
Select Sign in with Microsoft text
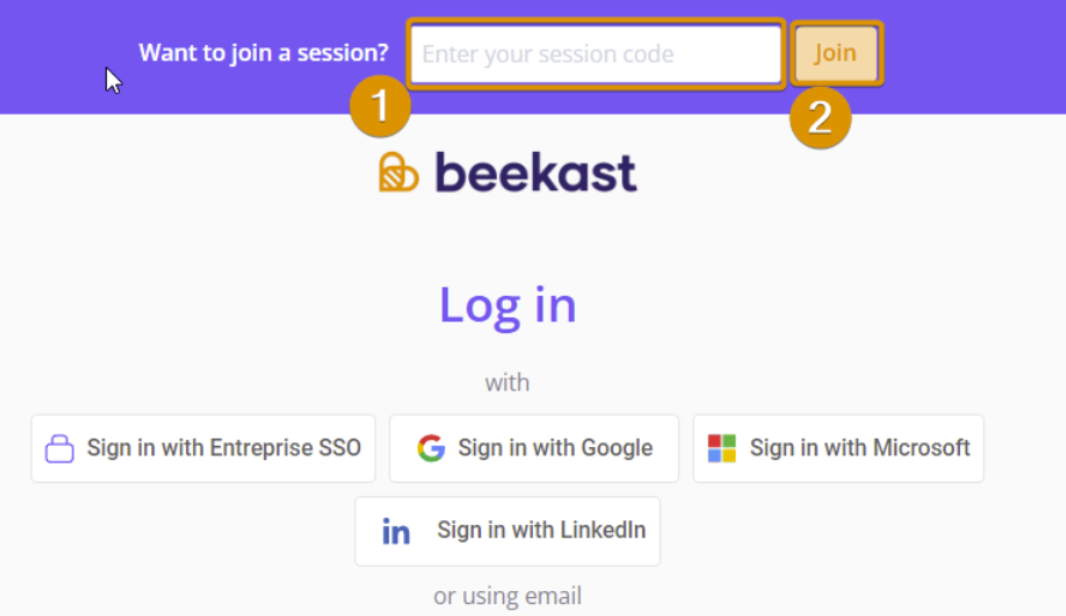860,448
